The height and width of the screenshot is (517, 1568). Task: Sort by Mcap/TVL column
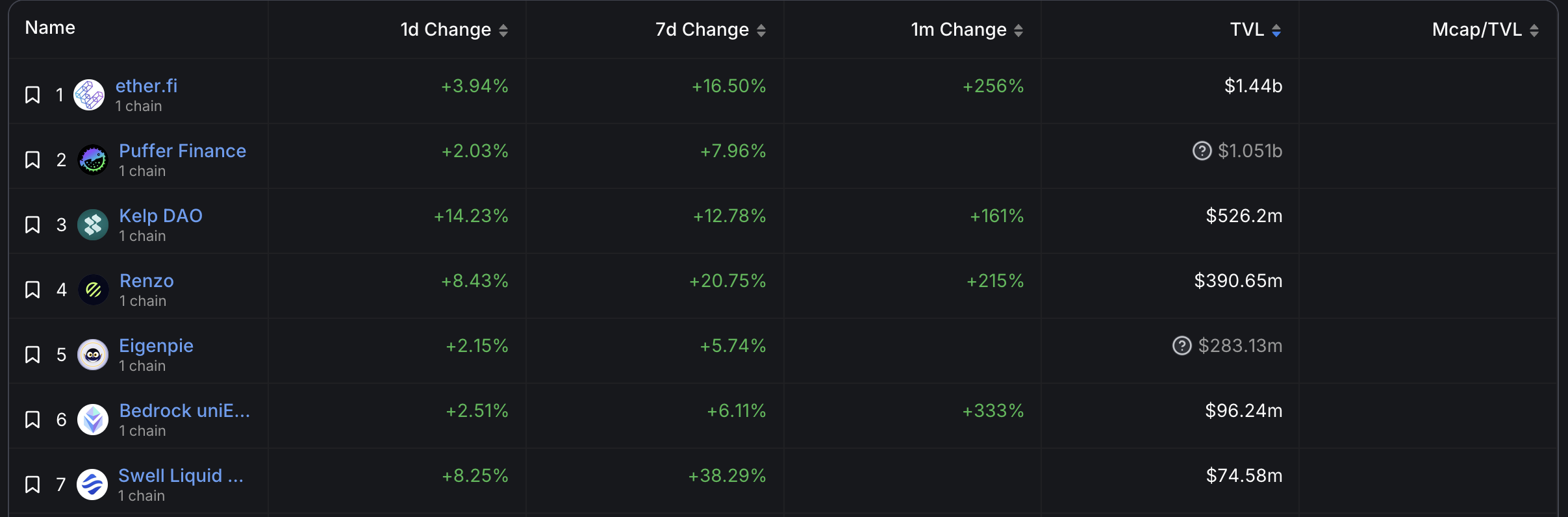[x=1534, y=31]
